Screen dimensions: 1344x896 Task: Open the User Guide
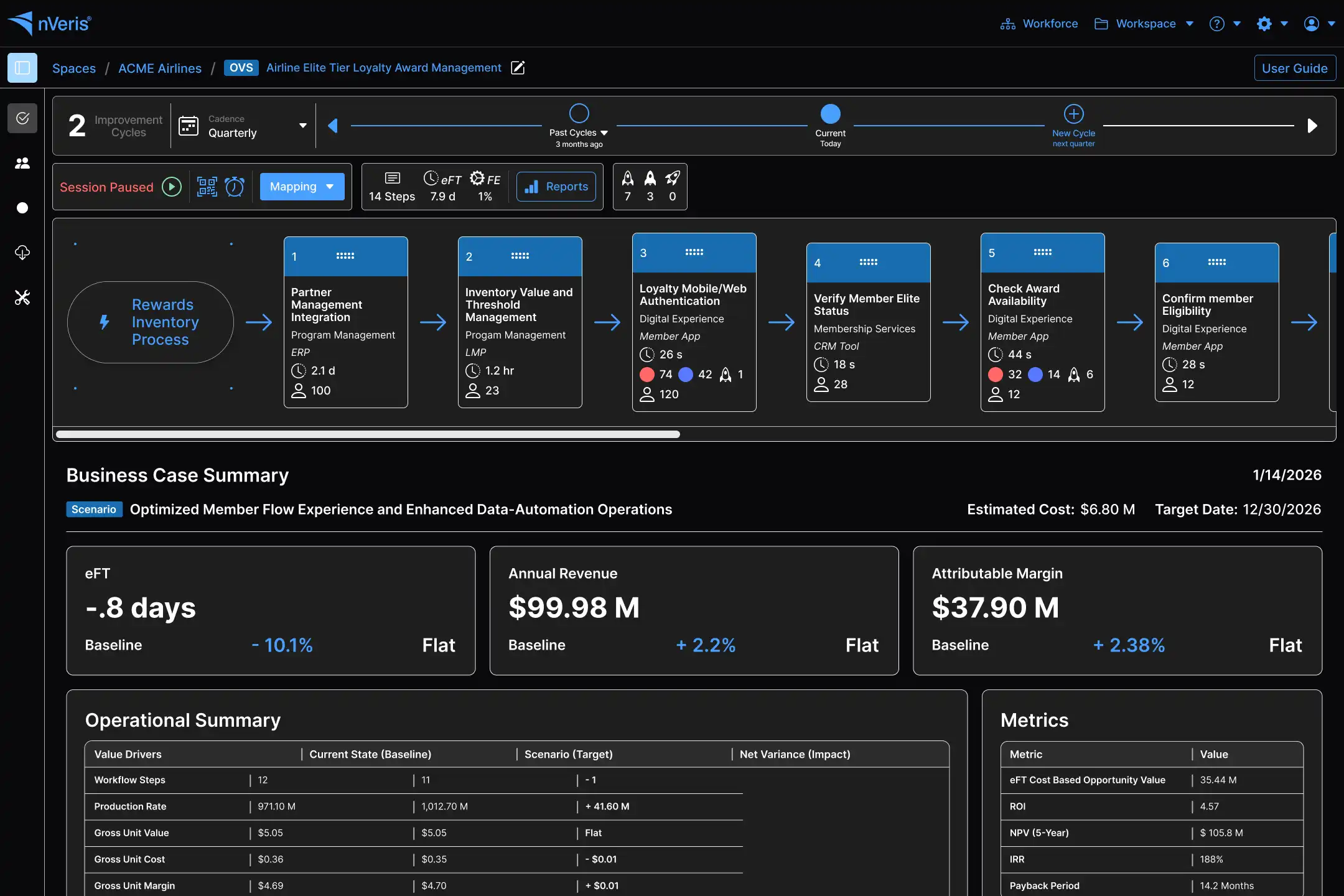tap(1295, 67)
